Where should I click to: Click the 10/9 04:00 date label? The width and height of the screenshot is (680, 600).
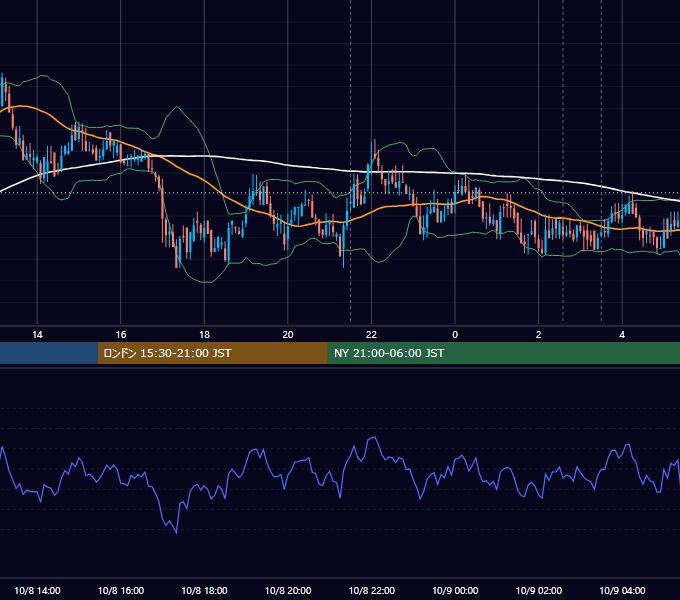pos(622,590)
